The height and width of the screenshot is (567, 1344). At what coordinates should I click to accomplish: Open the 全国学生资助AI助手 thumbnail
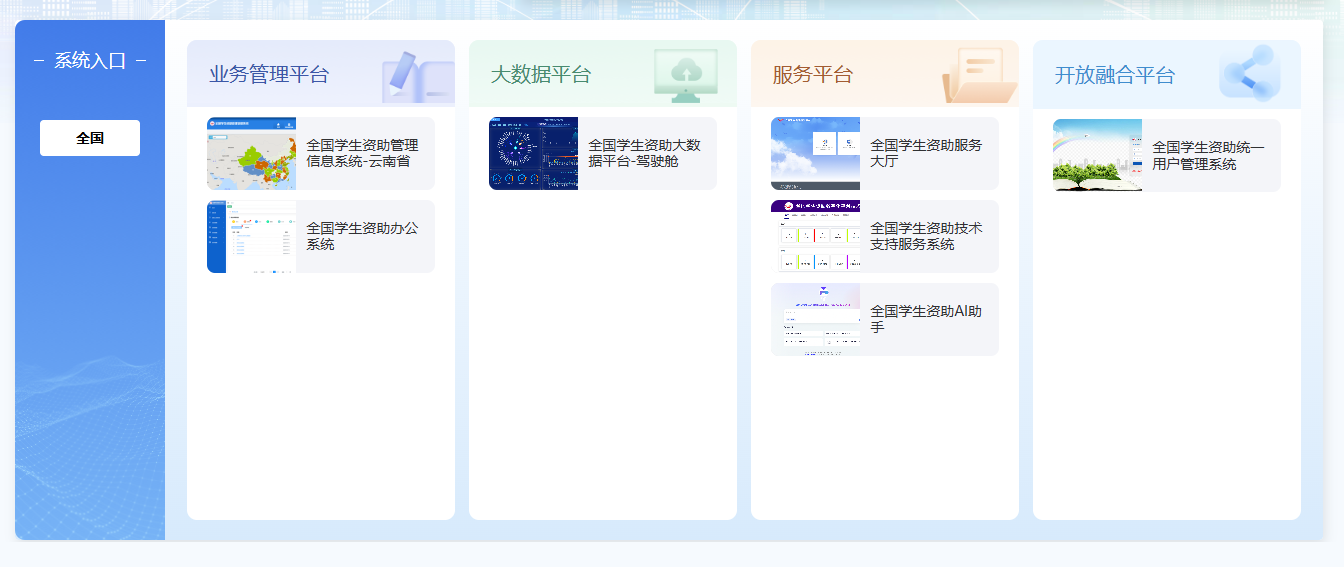(x=815, y=319)
